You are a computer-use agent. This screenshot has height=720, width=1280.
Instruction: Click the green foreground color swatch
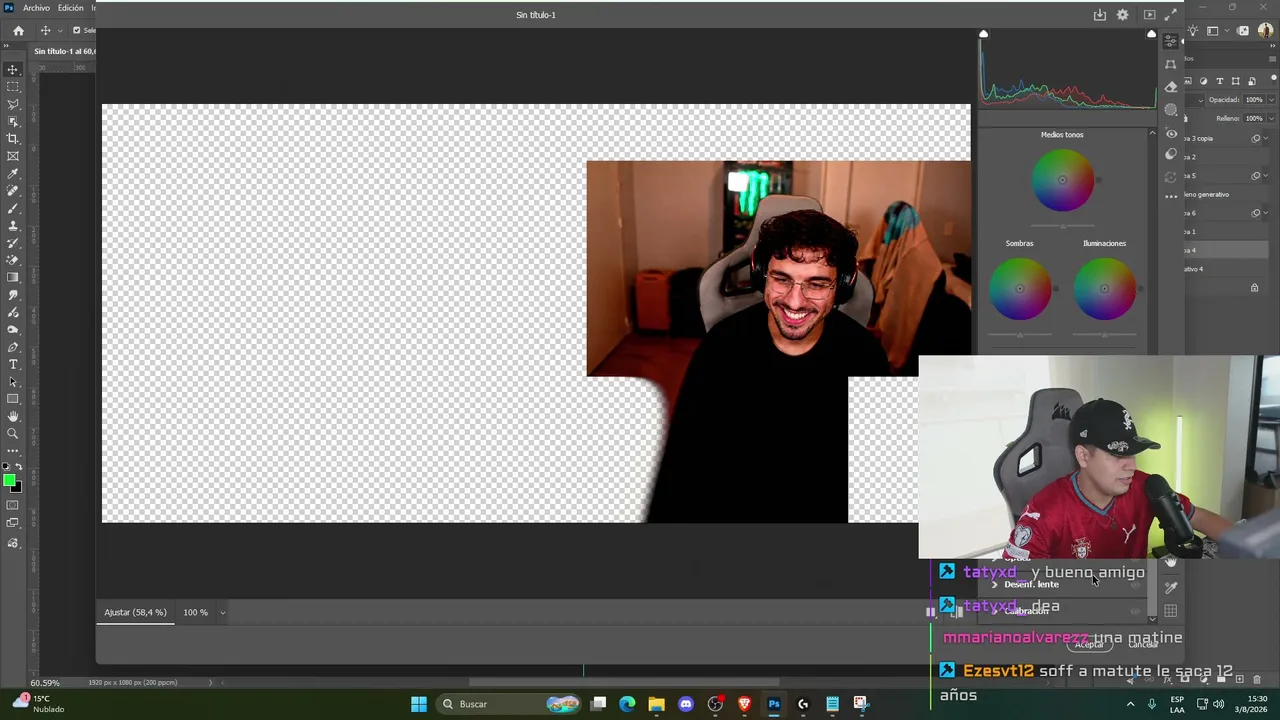(9, 481)
